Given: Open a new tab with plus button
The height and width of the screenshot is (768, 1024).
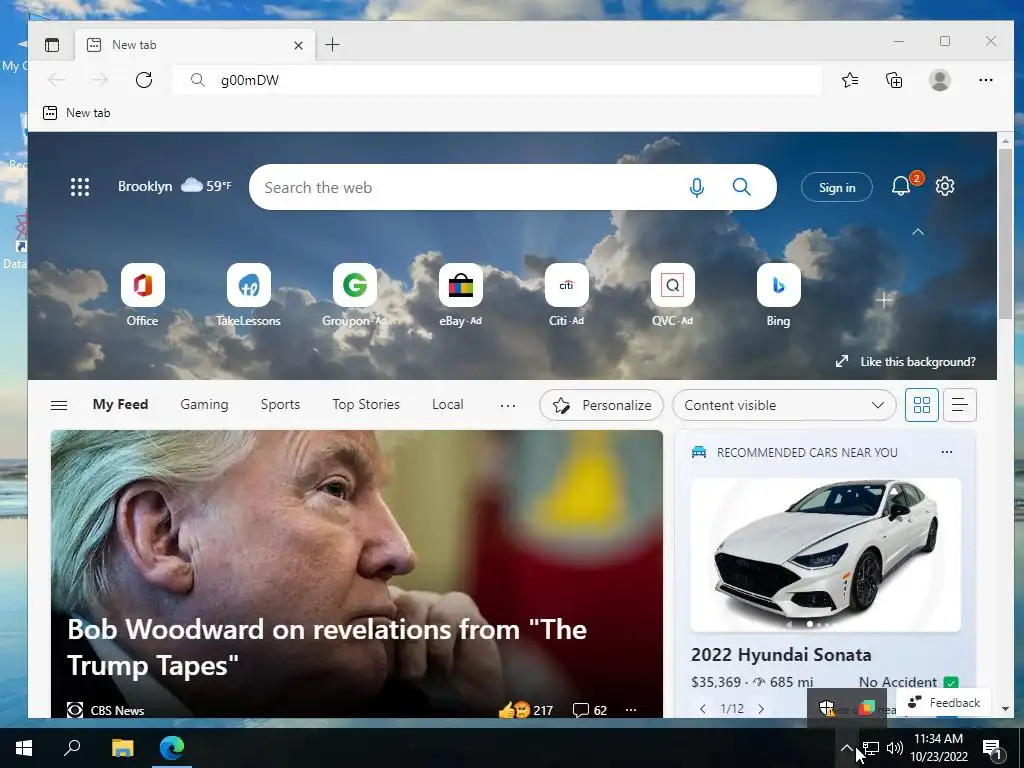Looking at the screenshot, I should coord(332,44).
